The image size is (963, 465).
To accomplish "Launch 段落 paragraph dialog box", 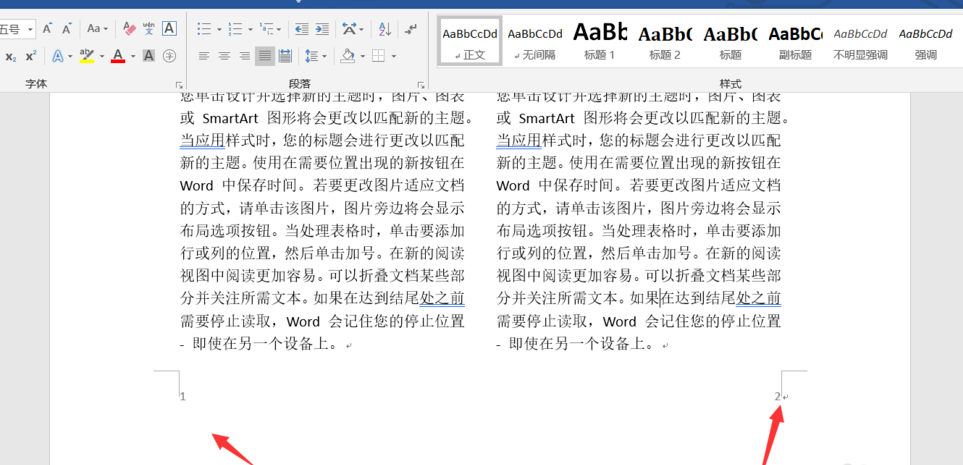I will [x=421, y=85].
